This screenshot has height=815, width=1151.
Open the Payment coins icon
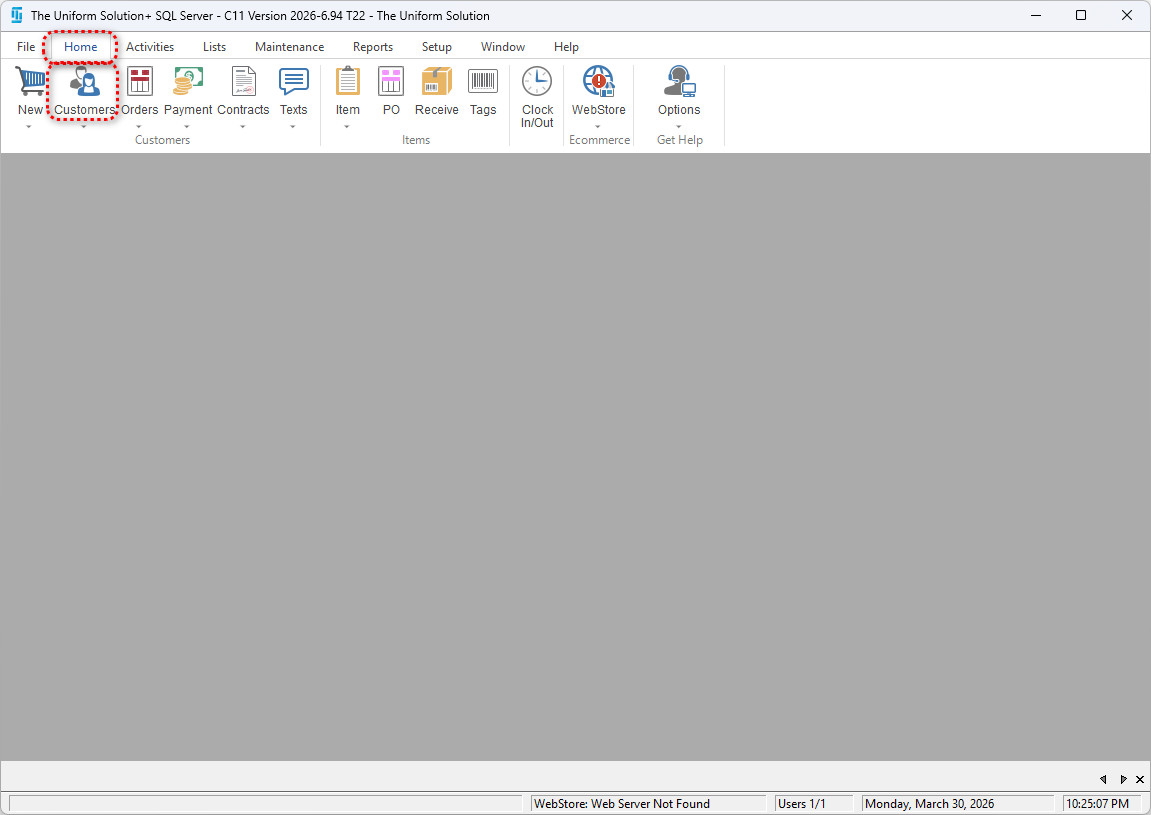(188, 82)
